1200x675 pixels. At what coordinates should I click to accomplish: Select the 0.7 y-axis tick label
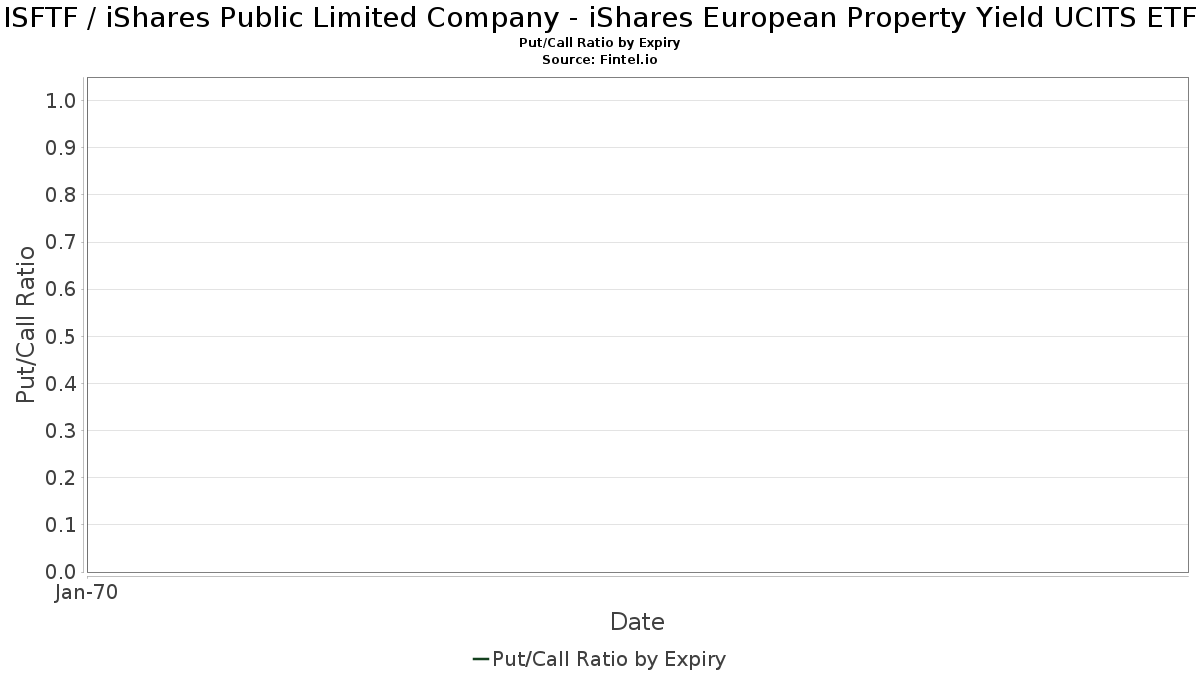(x=62, y=242)
